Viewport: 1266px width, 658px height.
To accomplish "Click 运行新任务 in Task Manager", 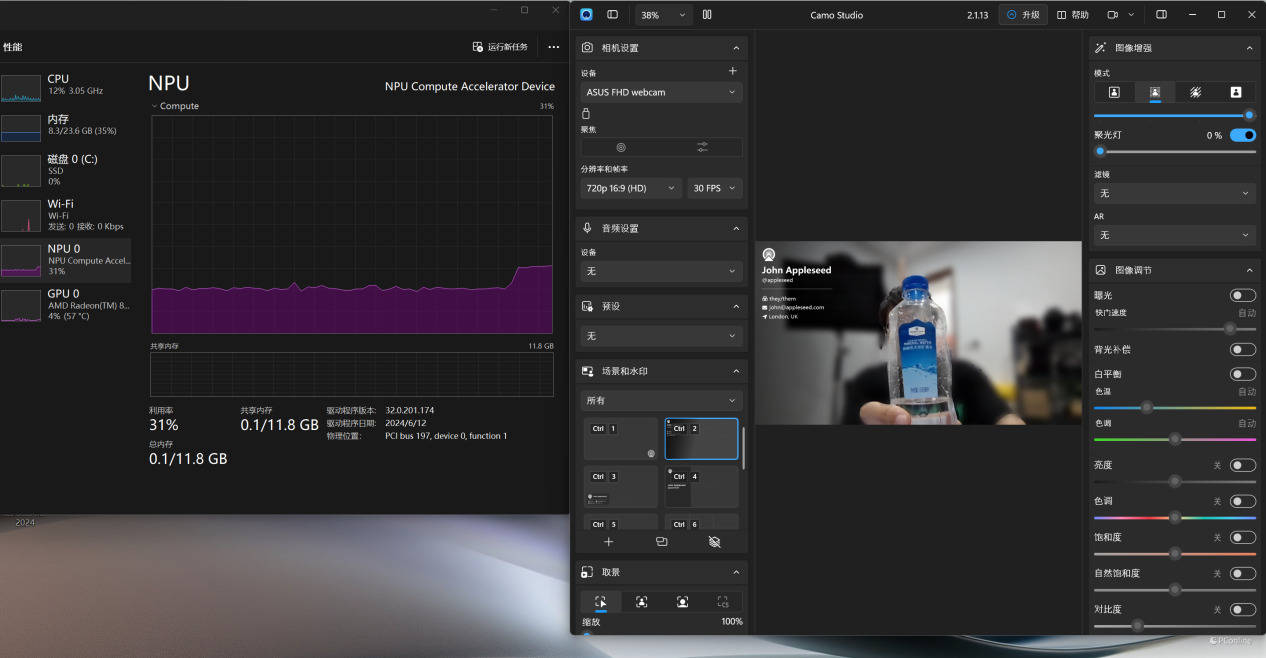I will (500, 47).
